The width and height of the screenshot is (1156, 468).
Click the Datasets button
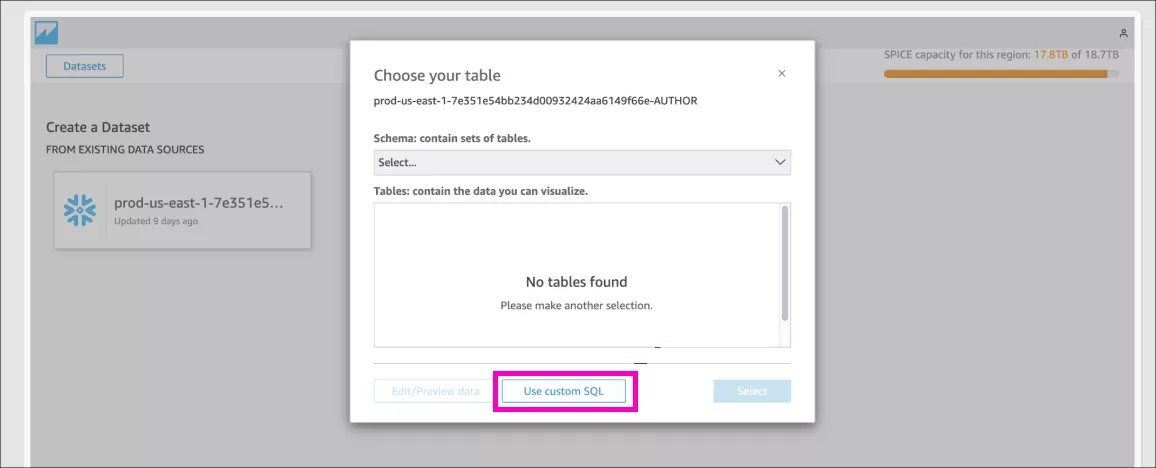(x=84, y=66)
